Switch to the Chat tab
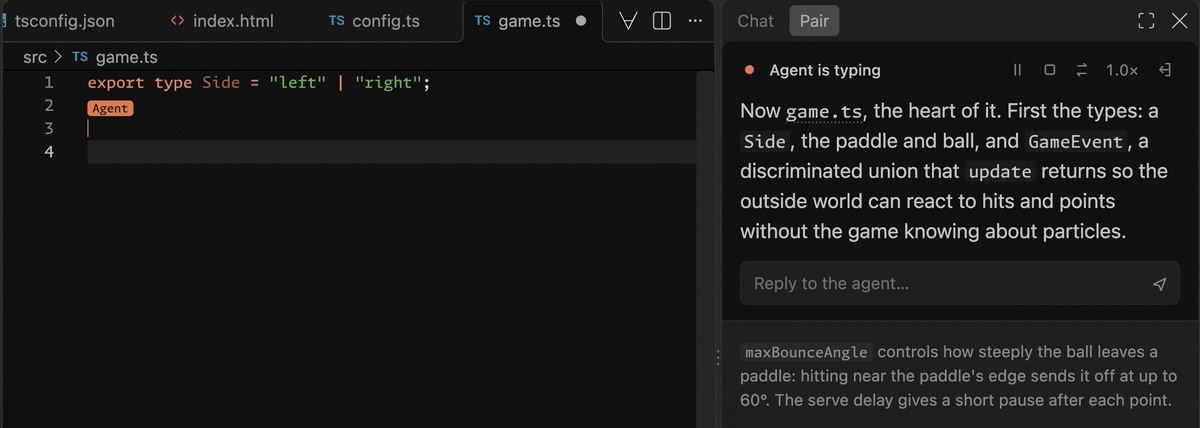This screenshot has height=428, width=1200. 755,21
